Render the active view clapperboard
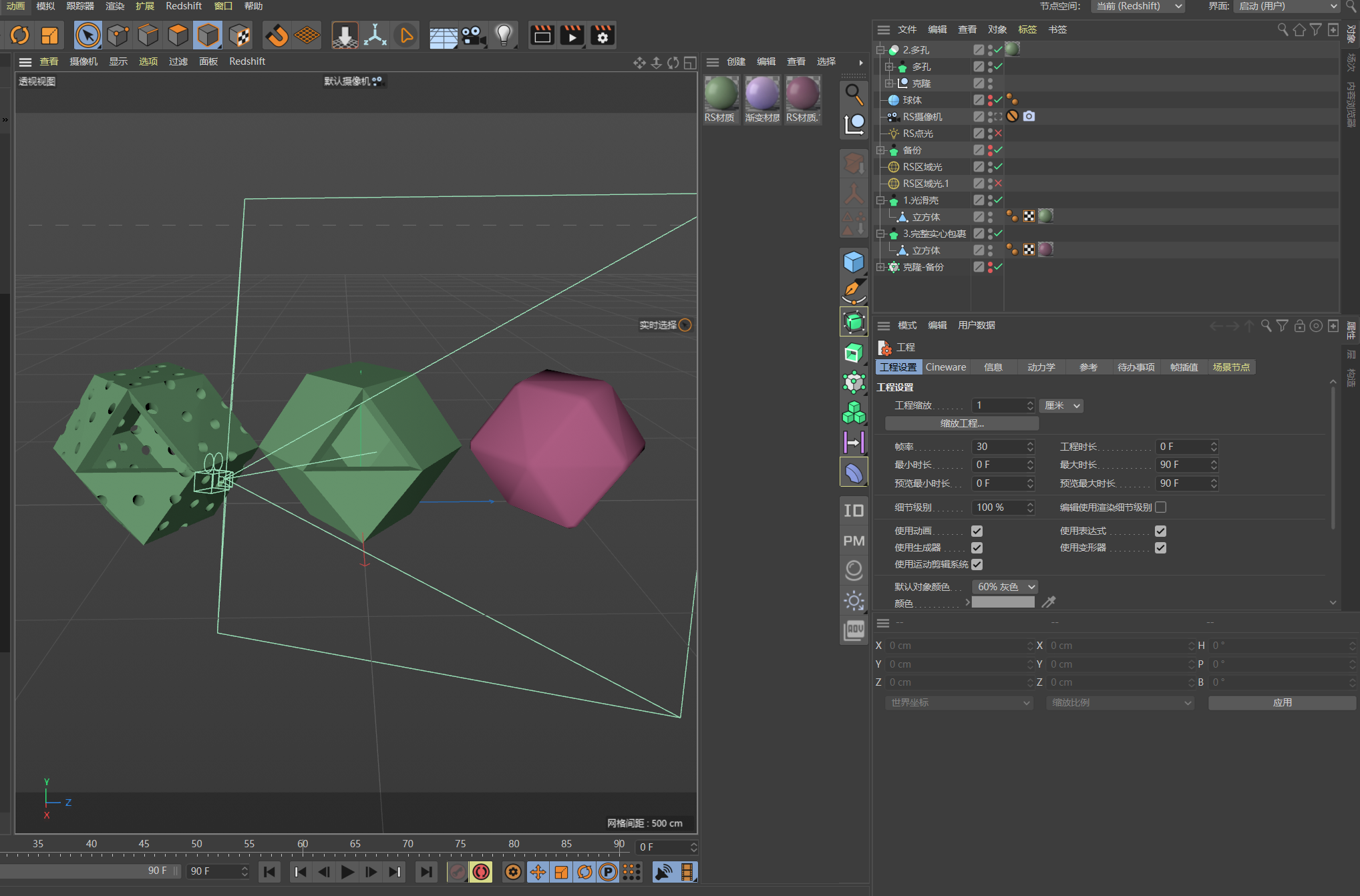 542,35
